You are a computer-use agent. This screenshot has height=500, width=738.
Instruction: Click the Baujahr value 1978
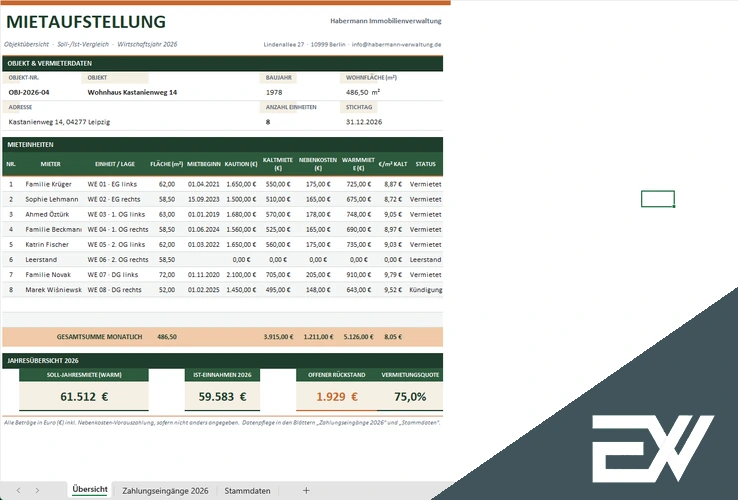pos(274,92)
